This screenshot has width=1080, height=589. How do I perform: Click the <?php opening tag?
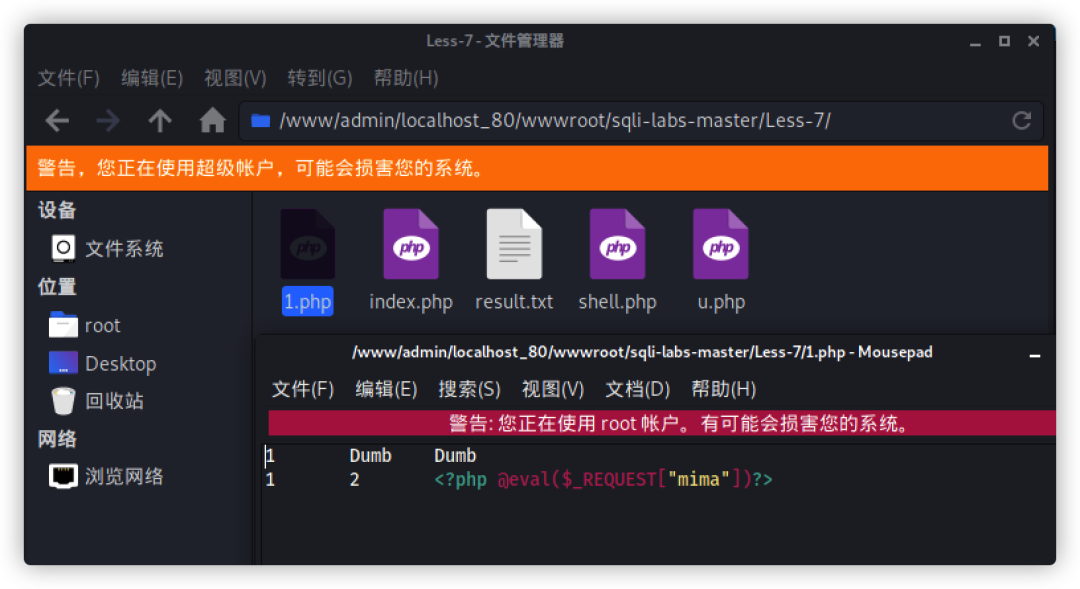click(x=460, y=479)
